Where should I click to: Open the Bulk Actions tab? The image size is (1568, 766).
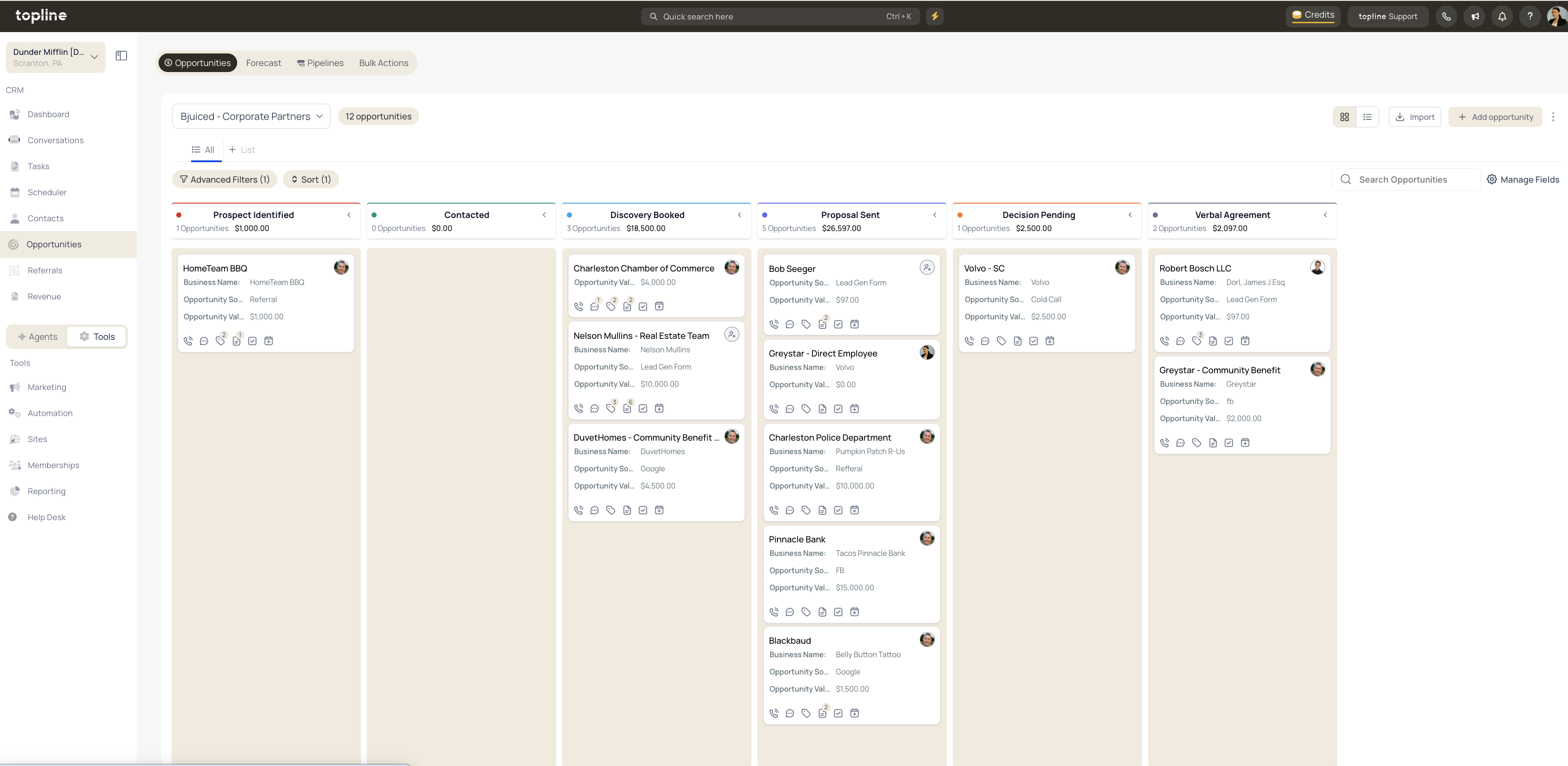(x=384, y=63)
